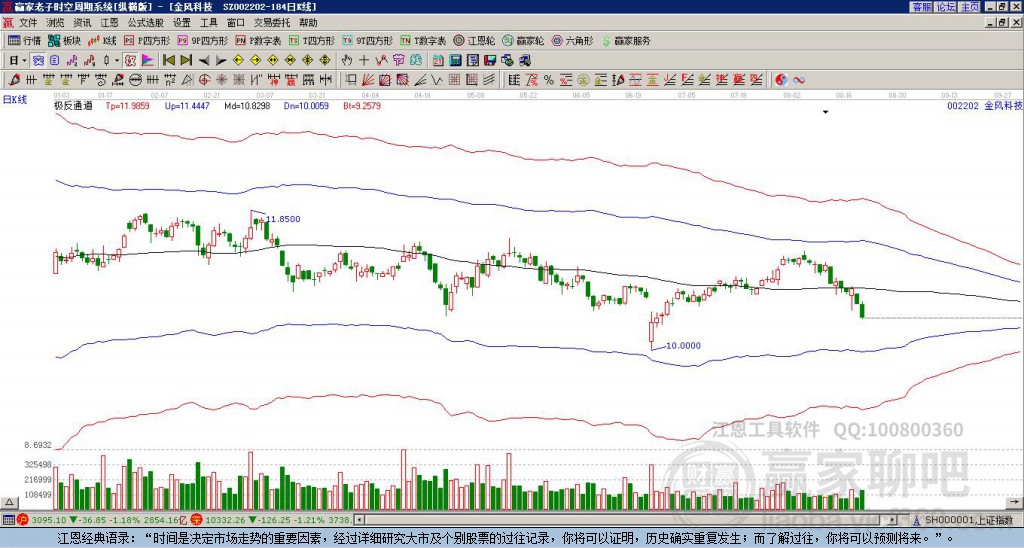This screenshot has height=548, width=1024.
Task: Click the infinity wave icon
Action: [x=799, y=80]
